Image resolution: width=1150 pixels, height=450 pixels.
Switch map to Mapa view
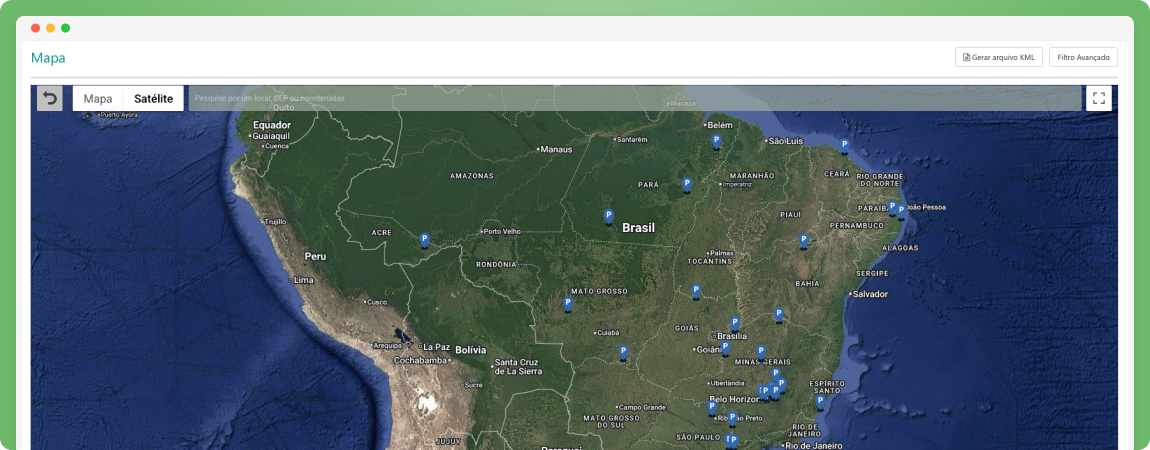[x=98, y=98]
